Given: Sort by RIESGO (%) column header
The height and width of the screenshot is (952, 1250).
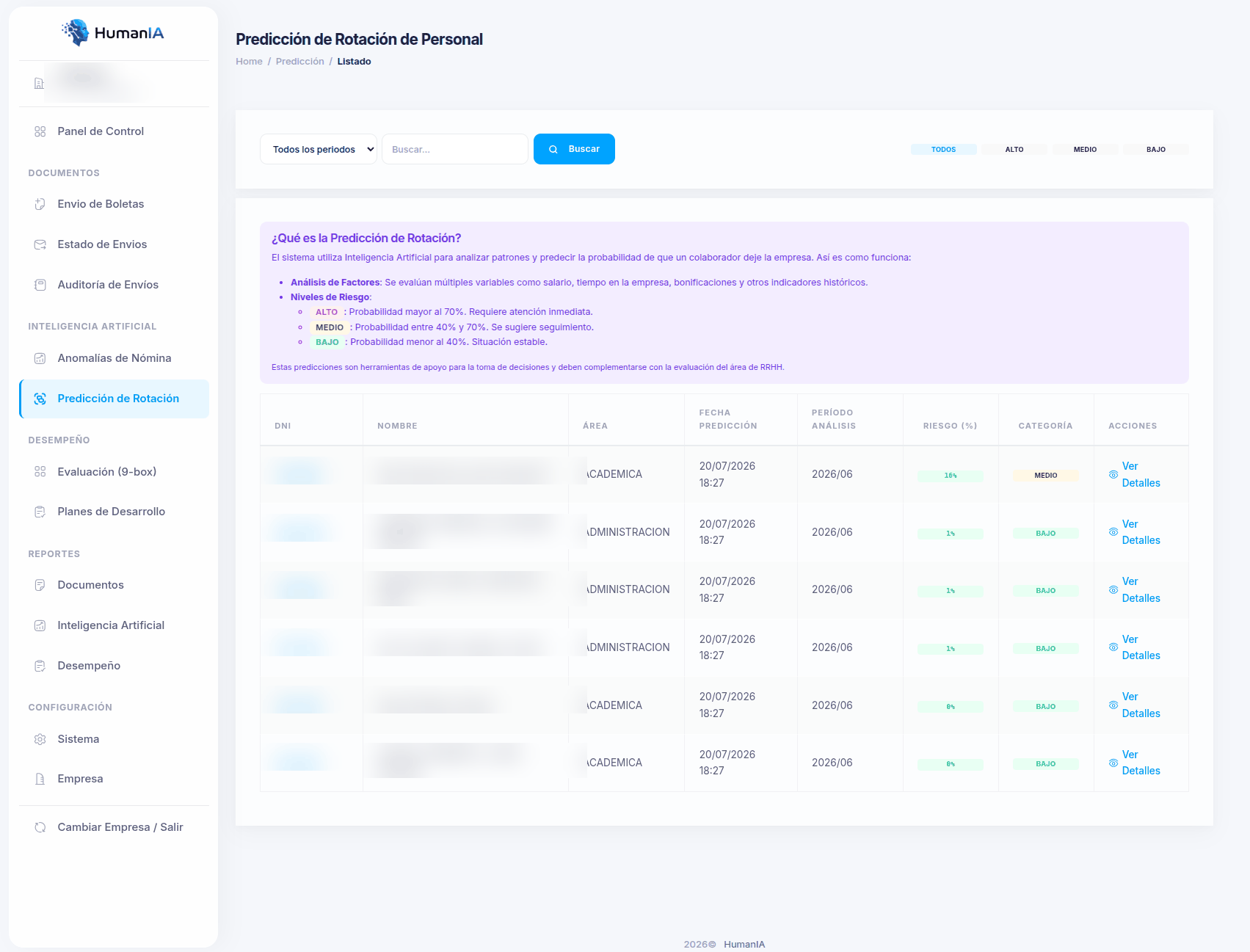Looking at the screenshot, I should [950, 426].
